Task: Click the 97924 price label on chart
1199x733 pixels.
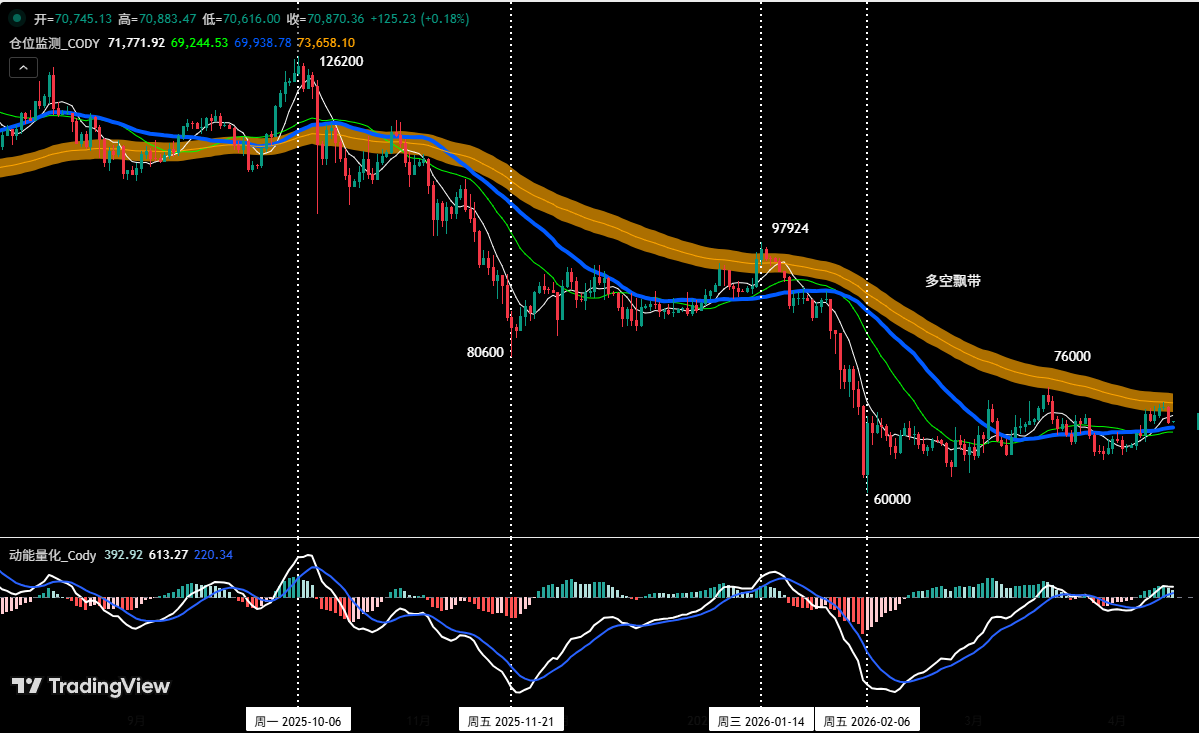Action: coord(789,229)
